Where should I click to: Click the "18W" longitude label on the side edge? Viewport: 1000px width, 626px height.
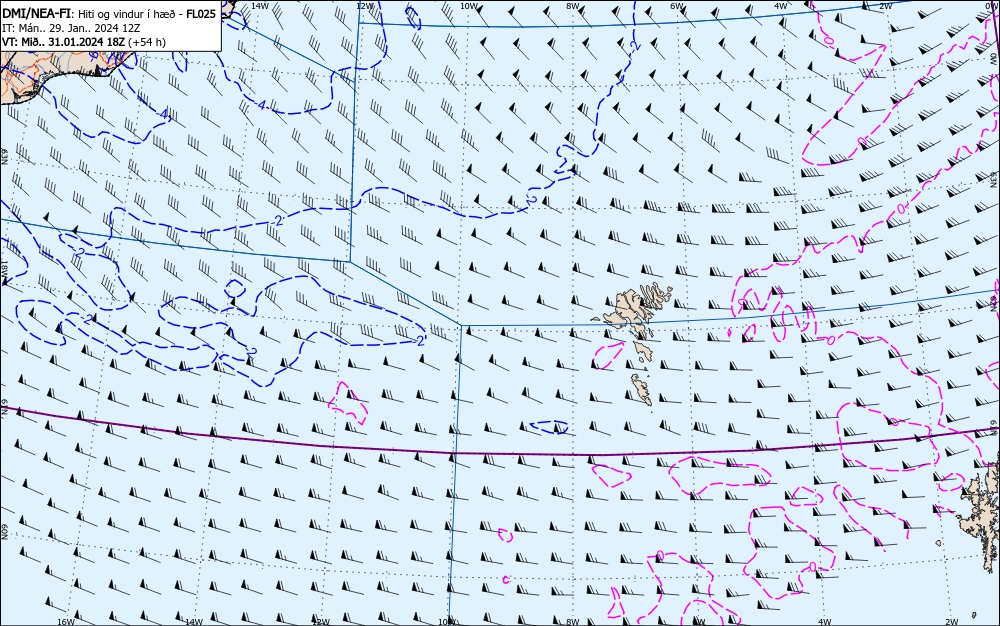[4, 268]
